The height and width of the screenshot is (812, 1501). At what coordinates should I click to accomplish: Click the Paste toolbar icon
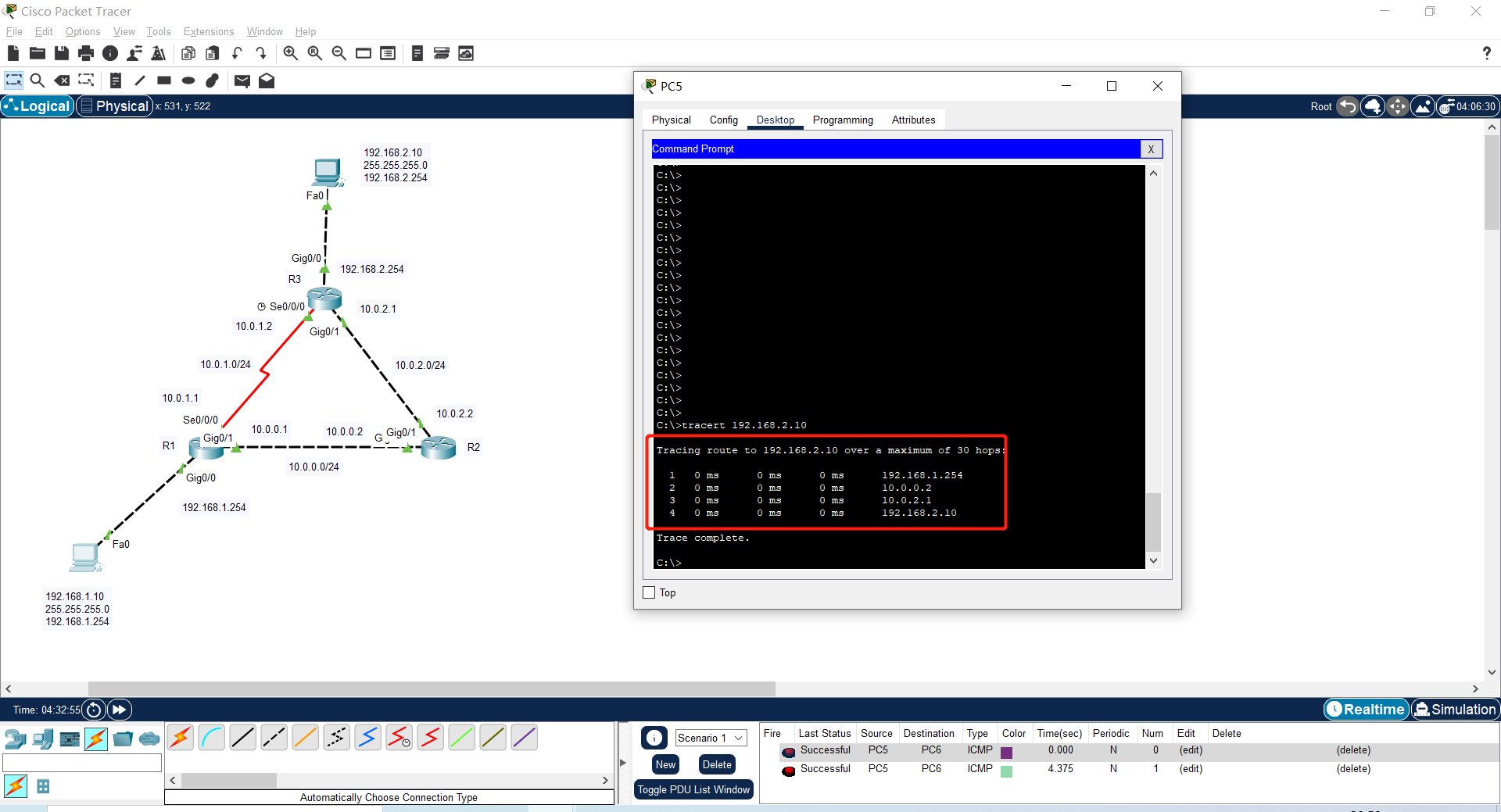[213, 53]
